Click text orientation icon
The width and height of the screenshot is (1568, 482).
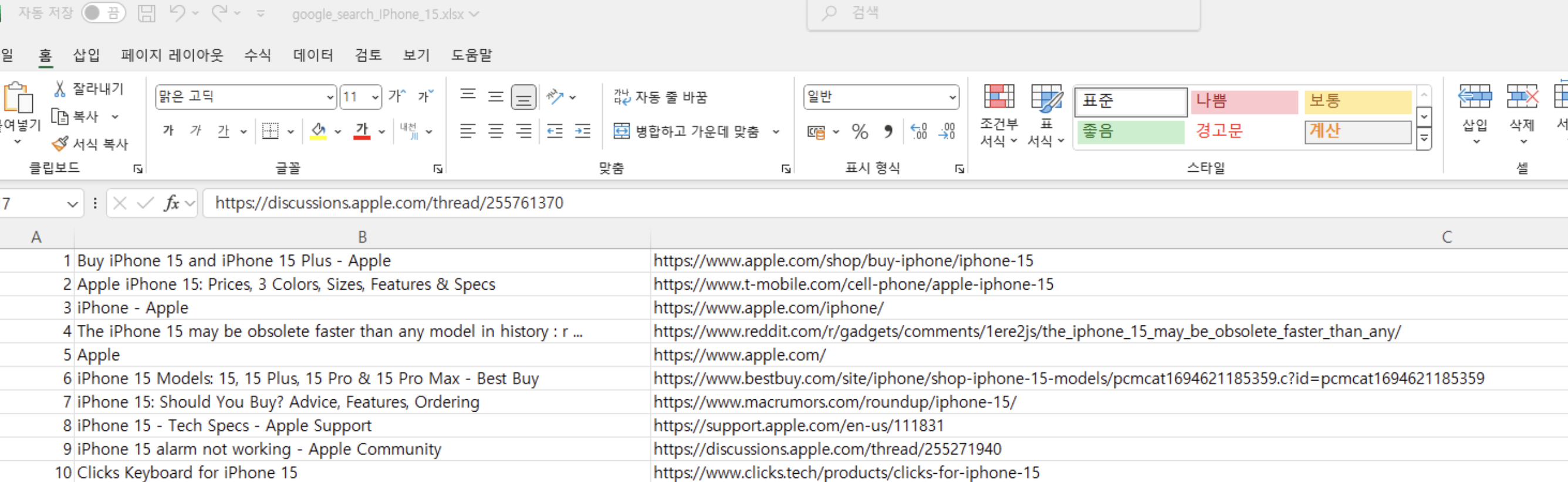click(555, 96)
